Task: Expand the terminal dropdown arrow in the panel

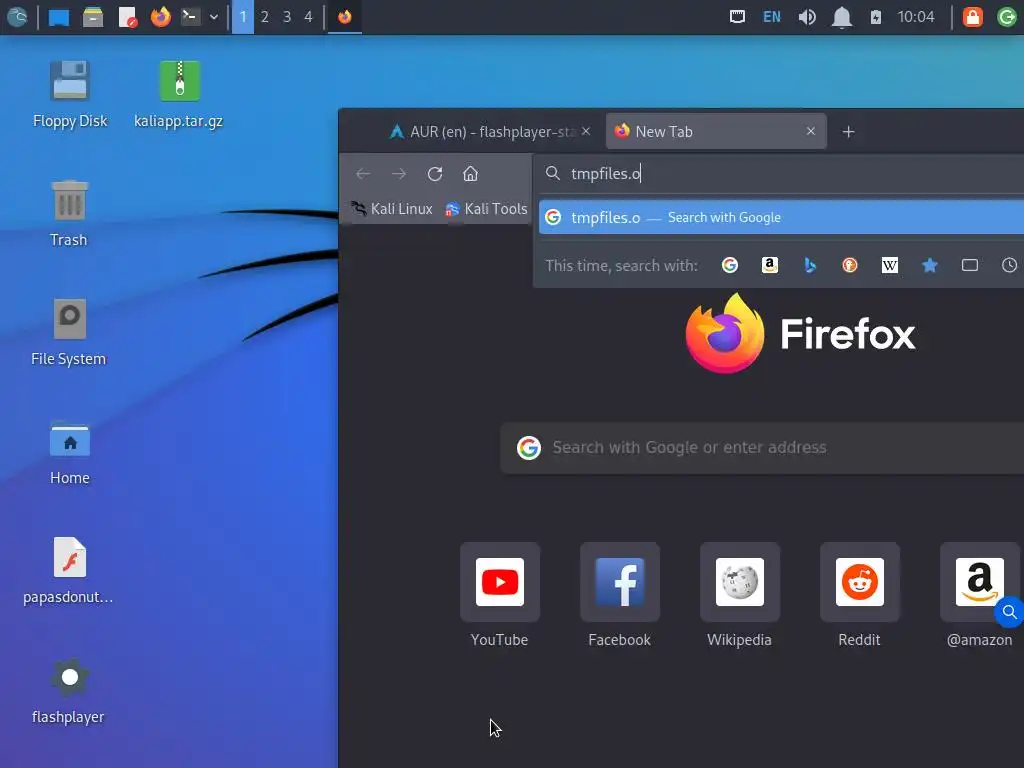Action: [214, 17]
